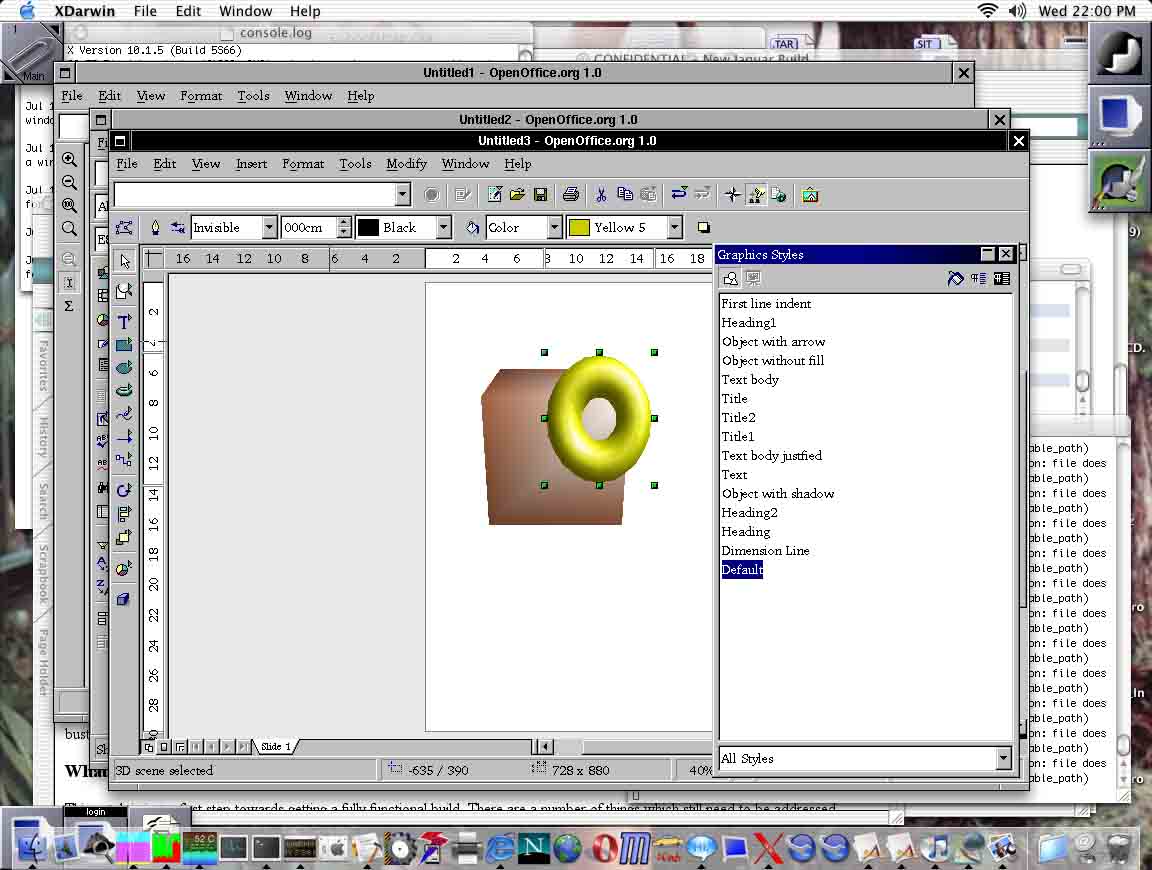Select the Curve drawing tool
Image resolution: width=1152 pixels, height=870 pixels.
pyautogui.click(x=124, y=414)
